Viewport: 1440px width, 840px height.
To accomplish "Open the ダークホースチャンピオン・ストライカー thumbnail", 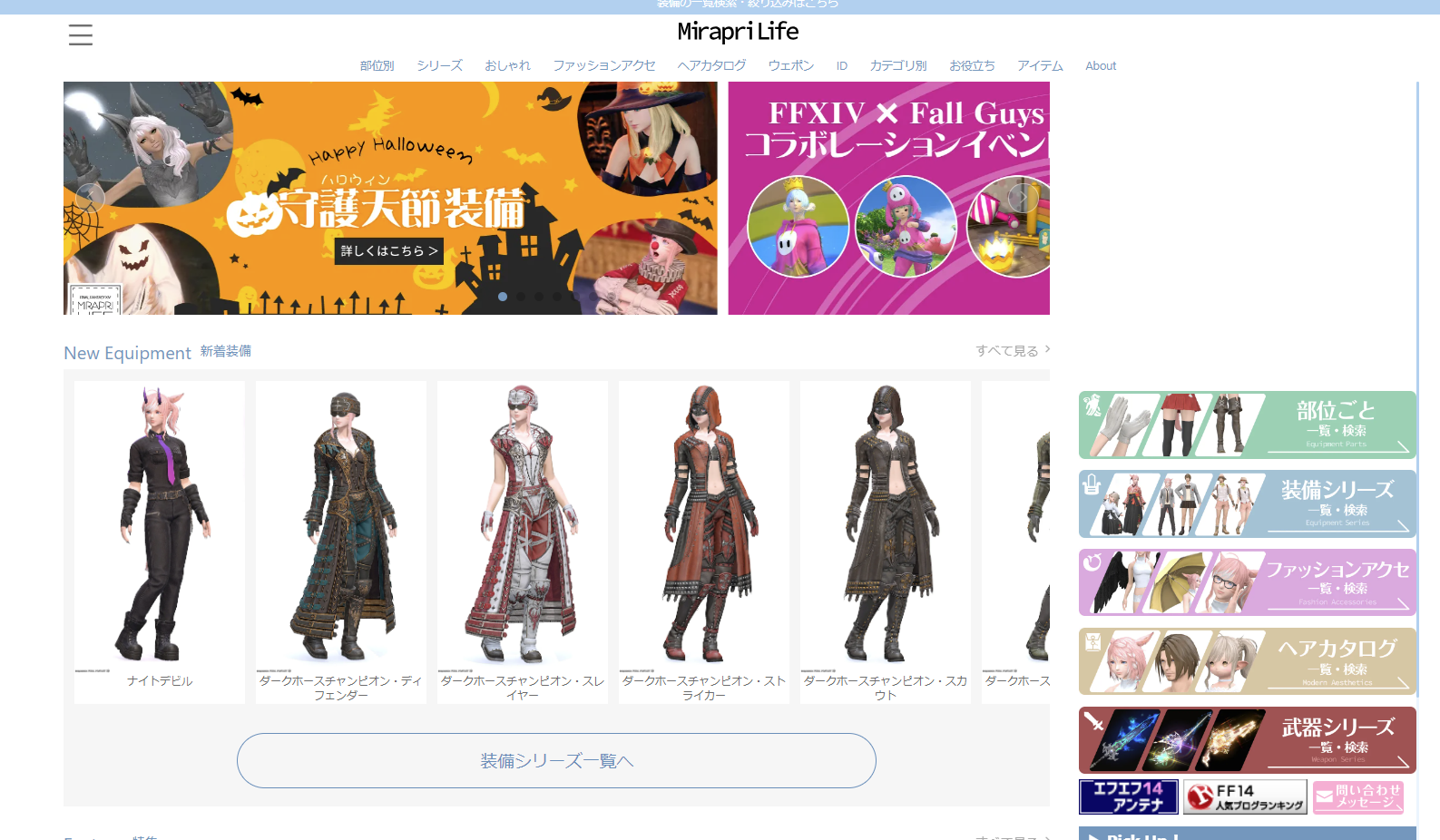I will 704,526.
